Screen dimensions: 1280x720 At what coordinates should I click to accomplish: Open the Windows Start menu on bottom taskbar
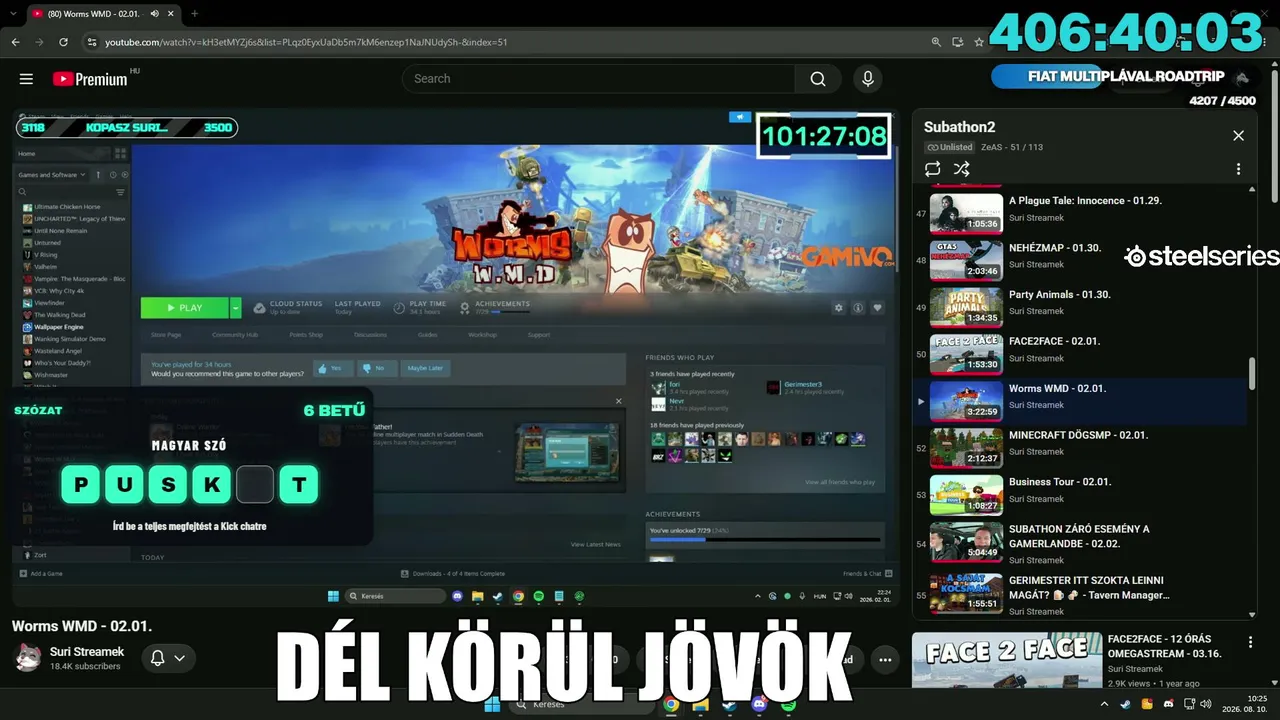coord(492,704)
